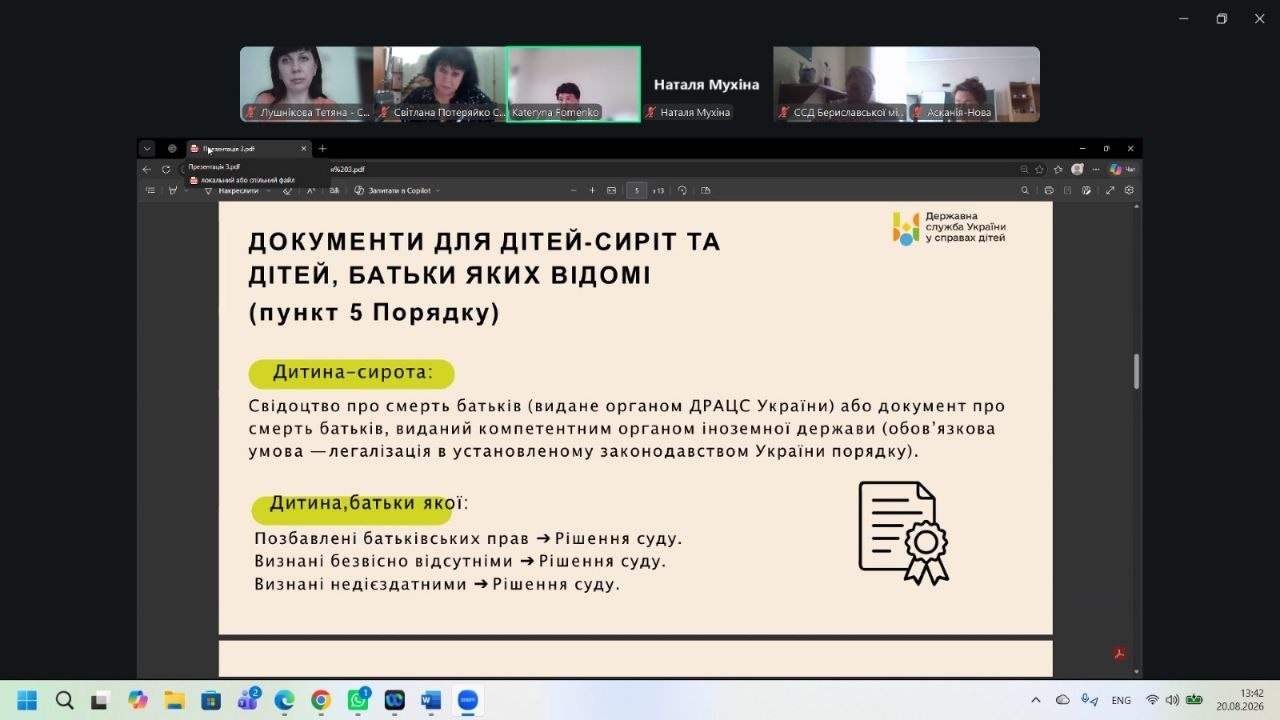Open the ENG language switcher
This screenshot has height=720, width=1280.
[x=1121, y=700]
